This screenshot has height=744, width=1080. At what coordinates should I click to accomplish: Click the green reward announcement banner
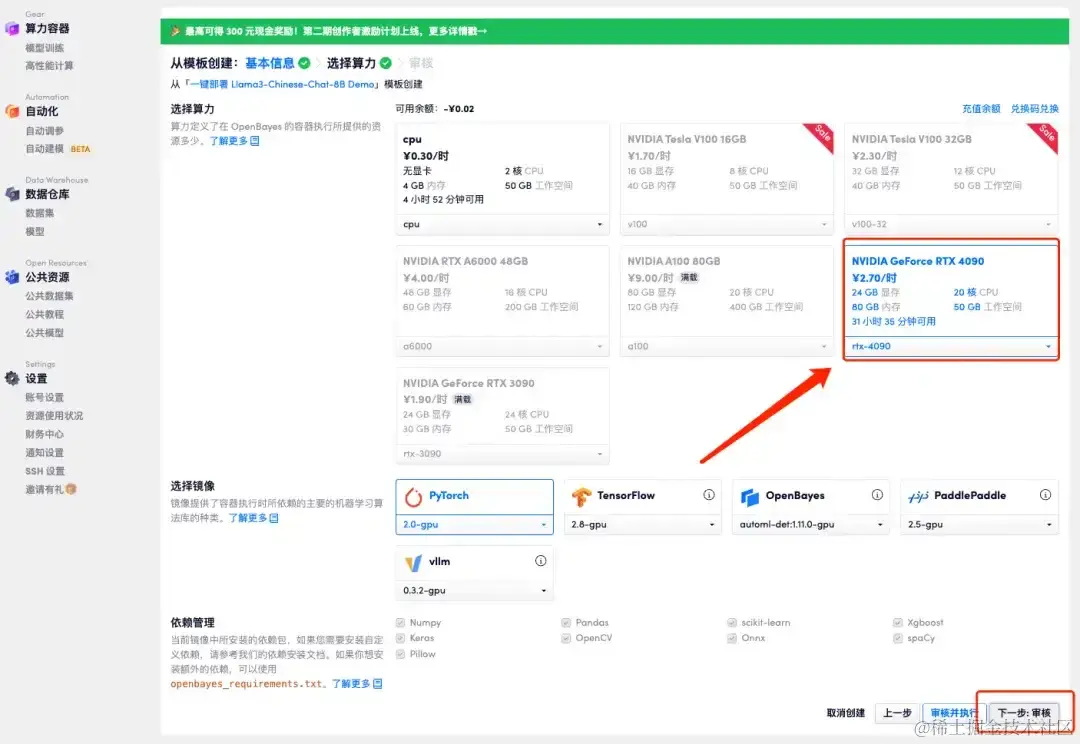tap(614, 31)
